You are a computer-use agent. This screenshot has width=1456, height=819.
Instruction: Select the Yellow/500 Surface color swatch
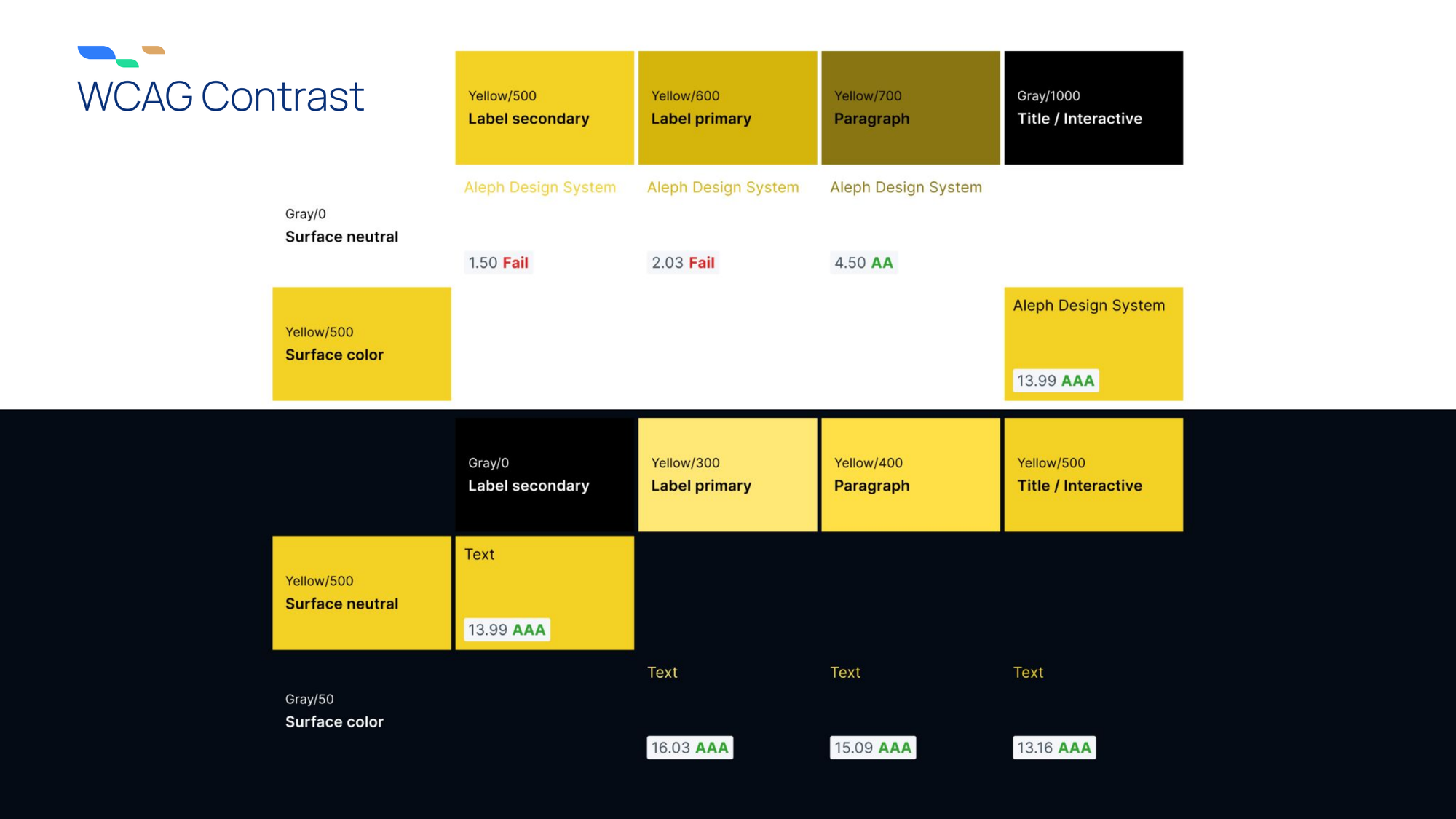point(362,344)
